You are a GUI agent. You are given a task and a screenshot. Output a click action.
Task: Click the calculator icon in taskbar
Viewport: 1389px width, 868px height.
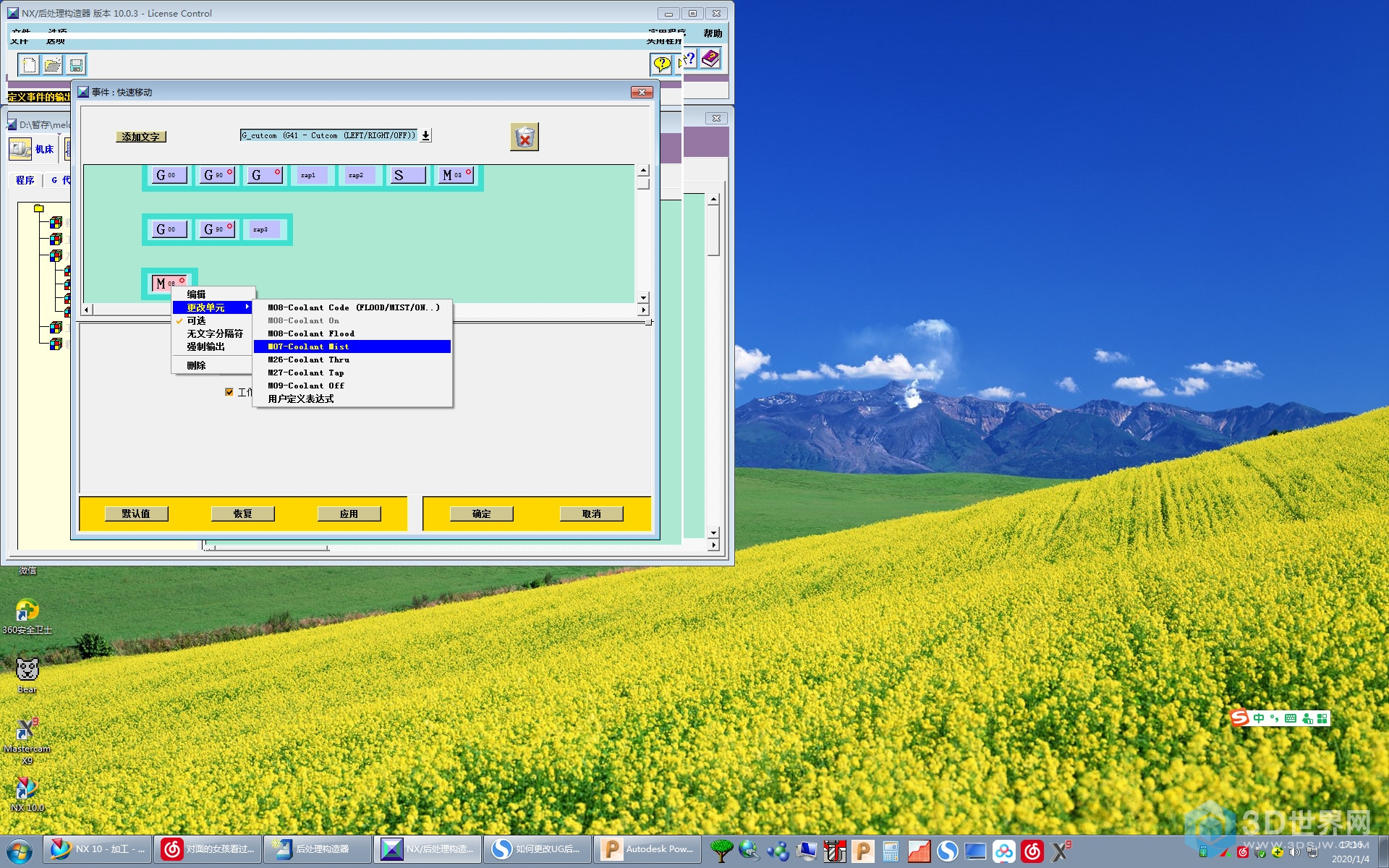[891, 851]
